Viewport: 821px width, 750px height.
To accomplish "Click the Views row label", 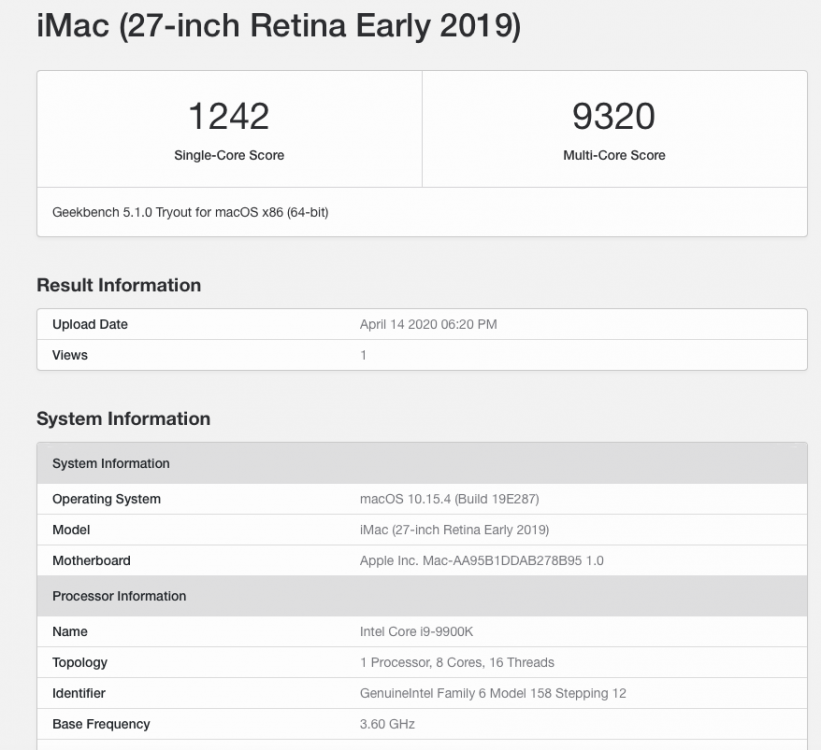I will point(70,355).
